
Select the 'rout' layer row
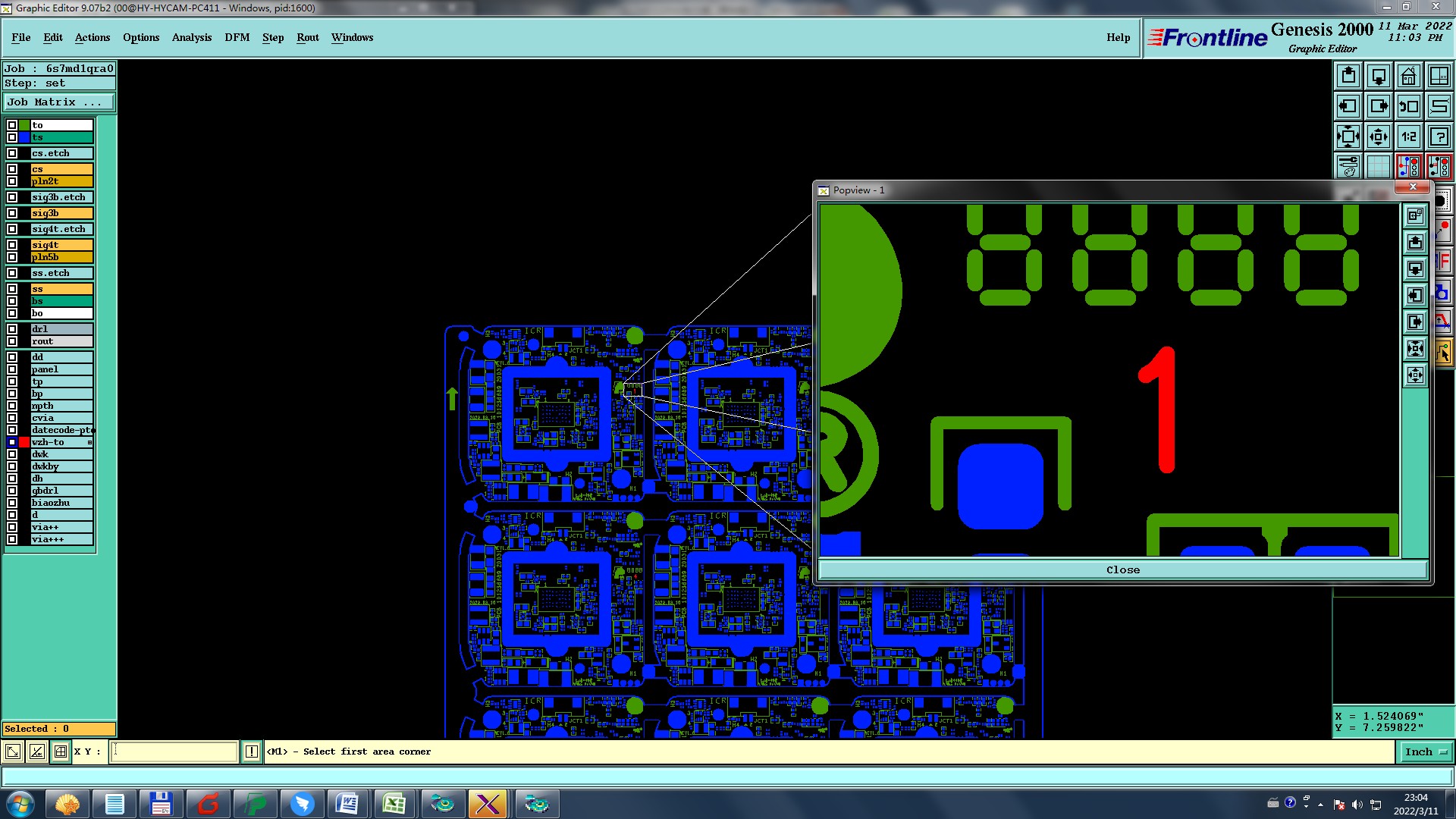click(x=62, y=341)
